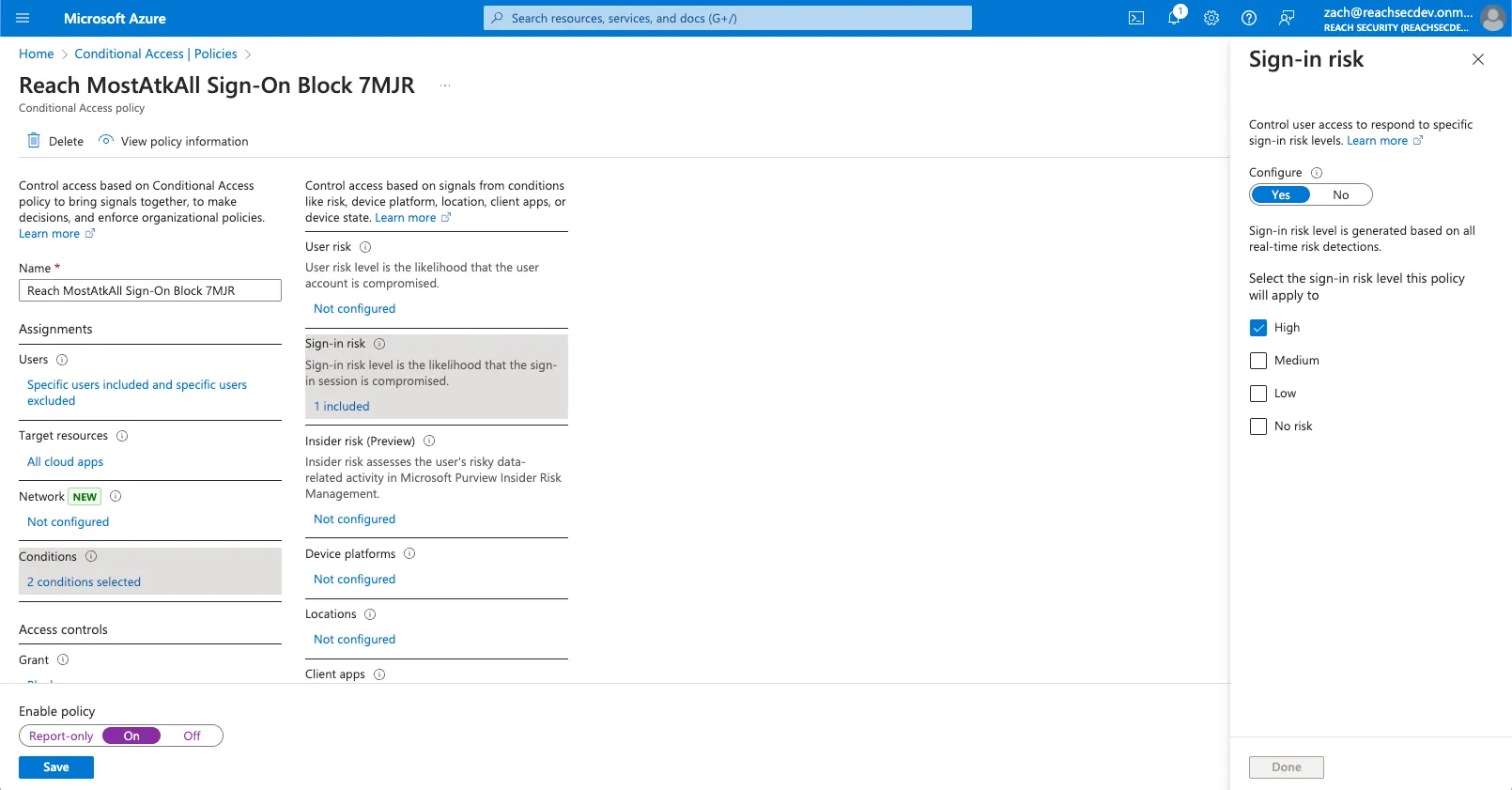Click the info icon next to User risk
1512x790 pixels.
pos(365,247)
